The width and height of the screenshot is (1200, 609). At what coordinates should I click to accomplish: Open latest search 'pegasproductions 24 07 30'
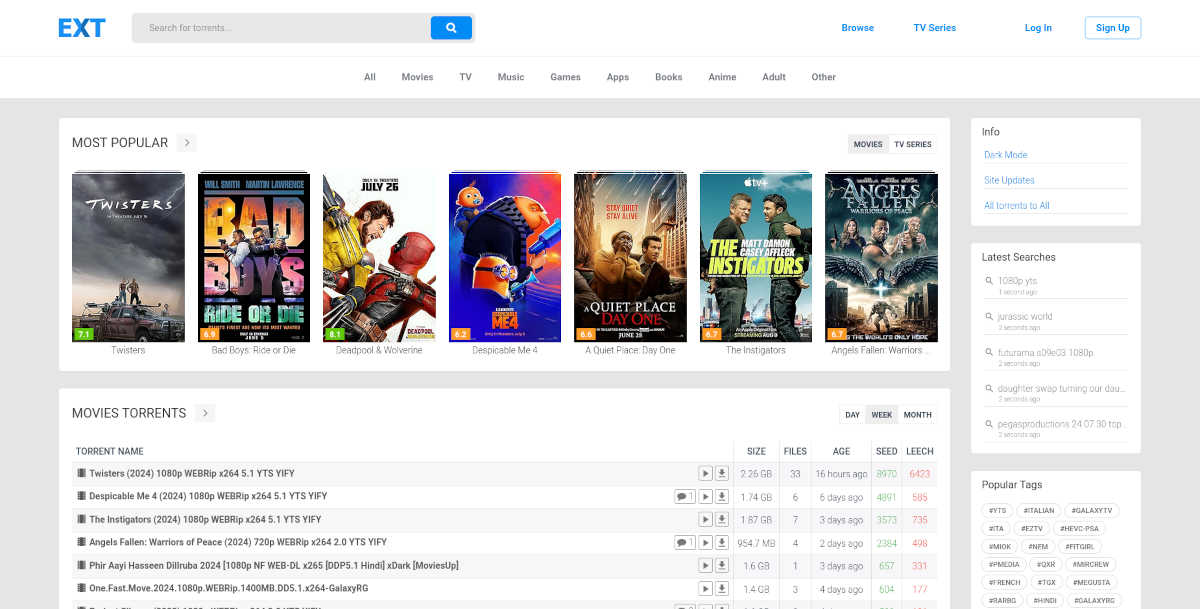(x=1061, y=424)
